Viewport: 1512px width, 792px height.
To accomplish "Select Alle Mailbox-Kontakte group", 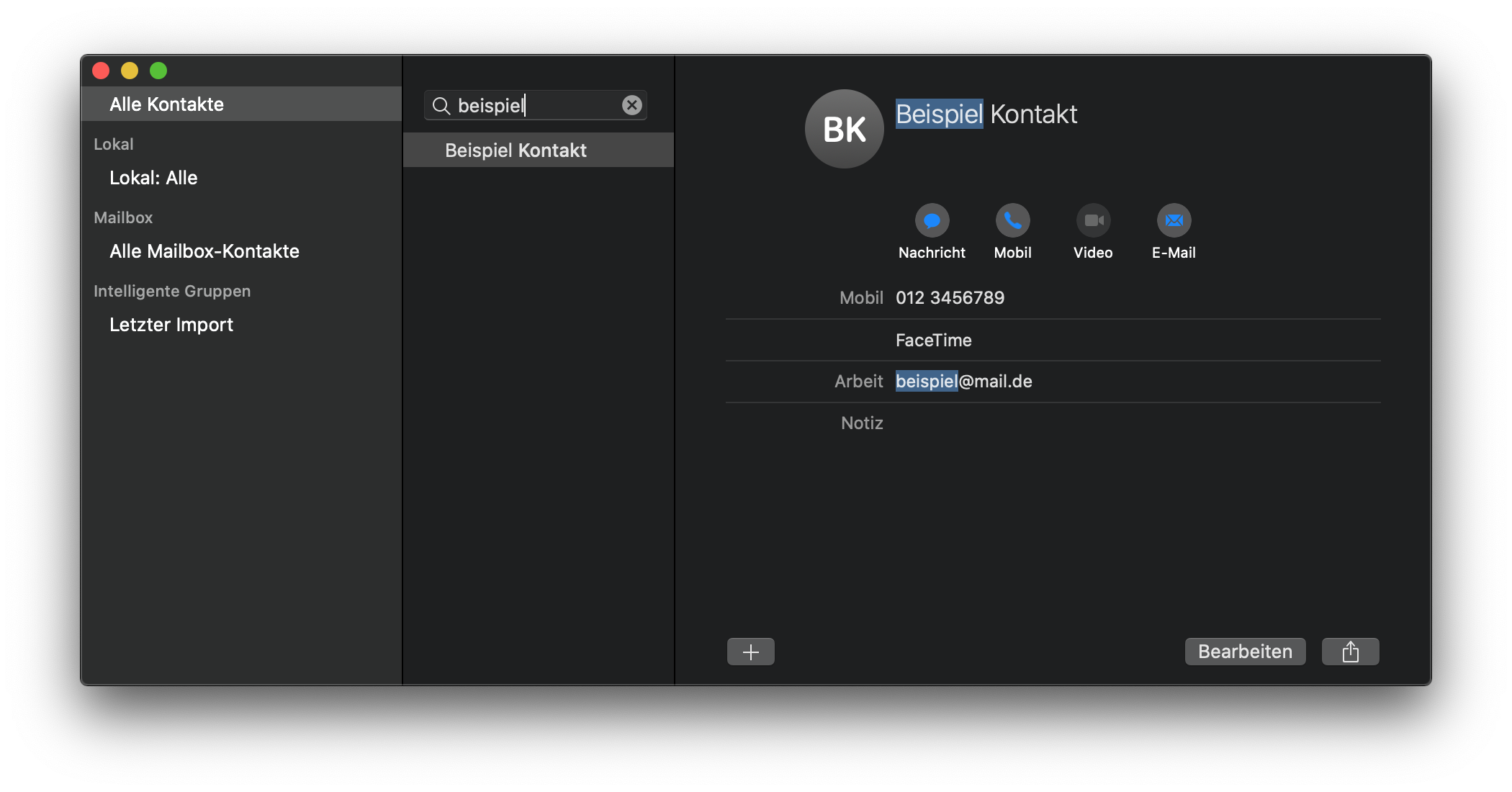I will point(204,251).
